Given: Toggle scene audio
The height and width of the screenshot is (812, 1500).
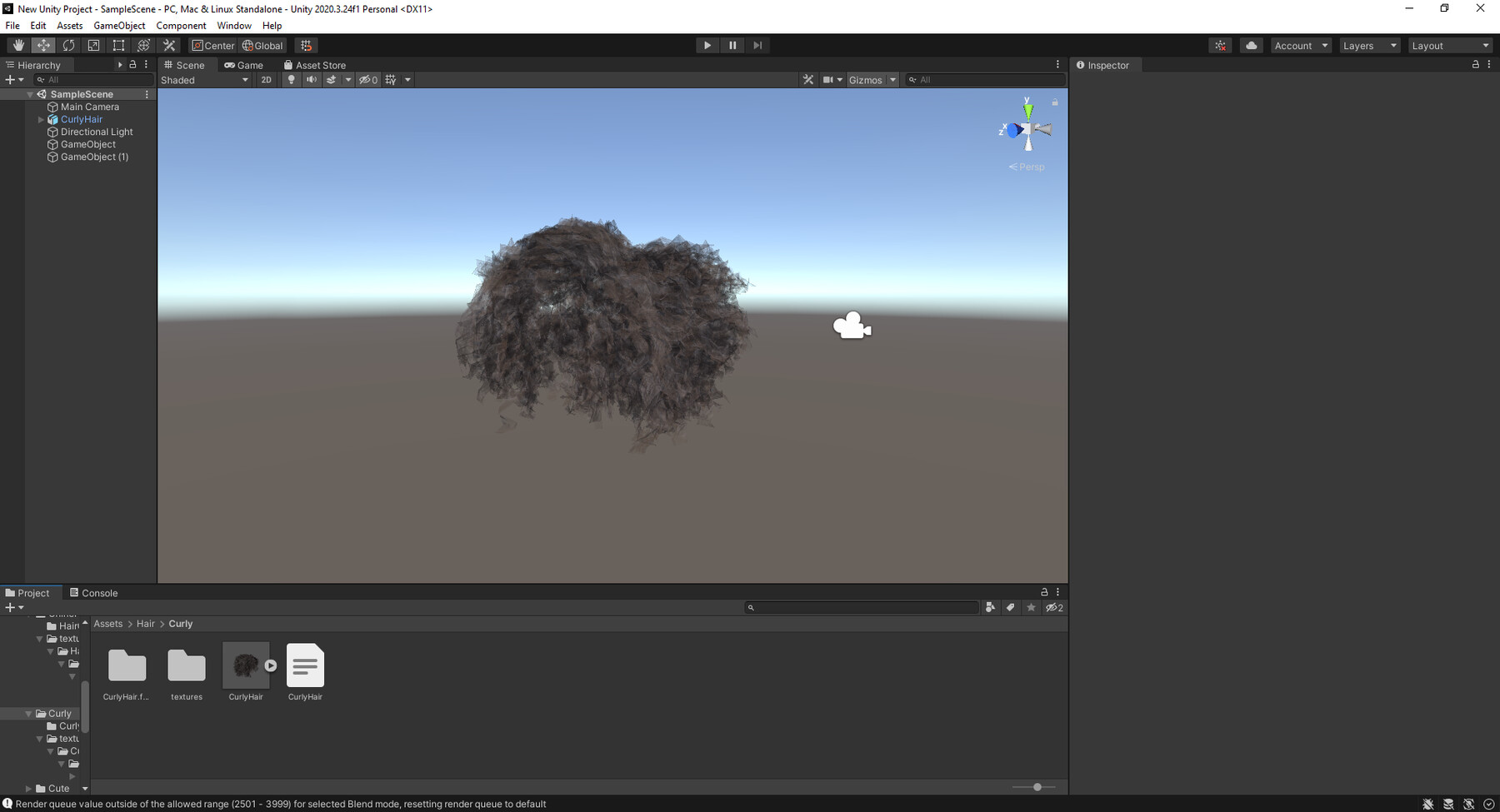Looking at the screenshot, I should pyautogui.click(x=311, y=80).
